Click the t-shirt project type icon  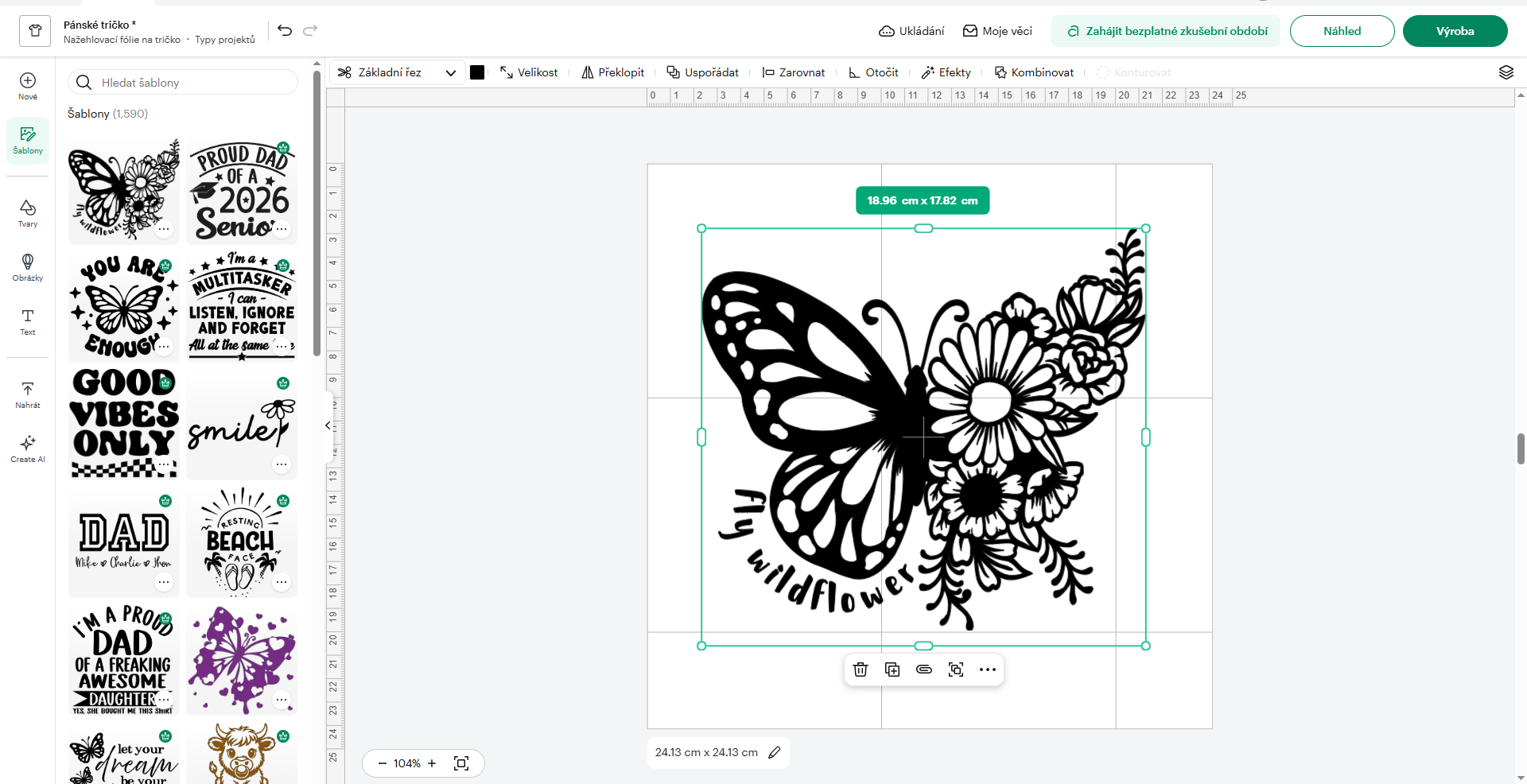(x=35, y=31)
